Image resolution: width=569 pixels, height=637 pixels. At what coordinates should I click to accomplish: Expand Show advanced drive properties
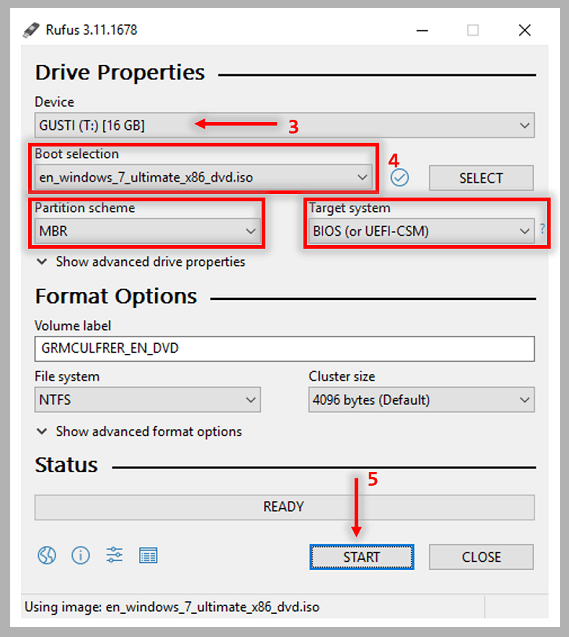[141, 262]
